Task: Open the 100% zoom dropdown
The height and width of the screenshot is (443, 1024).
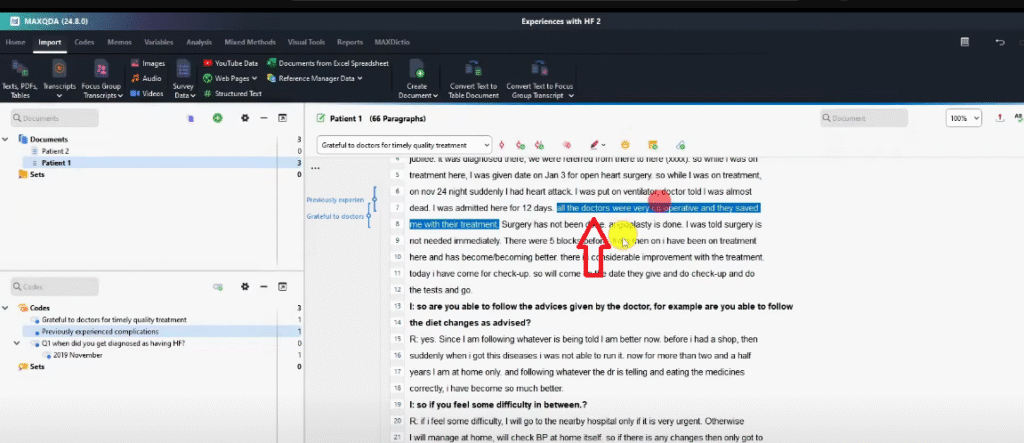Action: tap(964, 118)
